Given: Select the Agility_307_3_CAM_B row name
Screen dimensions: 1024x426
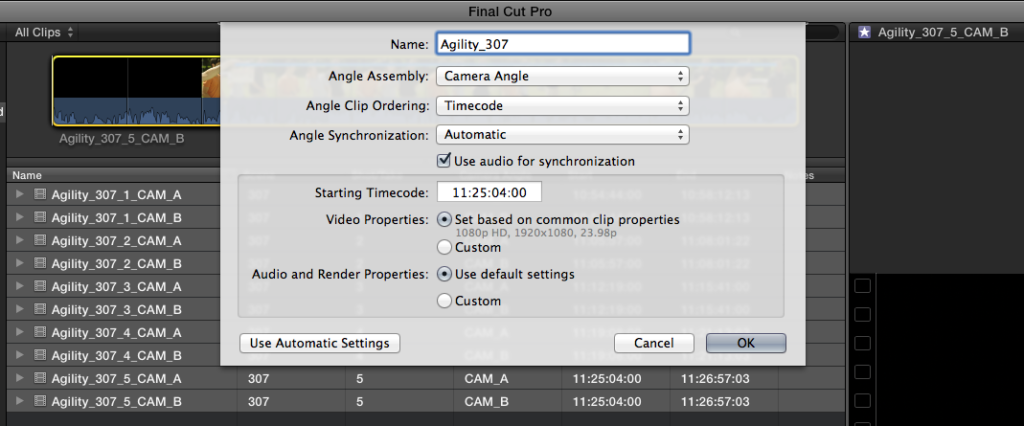Looking at the screenshot, I should point(116,309).
